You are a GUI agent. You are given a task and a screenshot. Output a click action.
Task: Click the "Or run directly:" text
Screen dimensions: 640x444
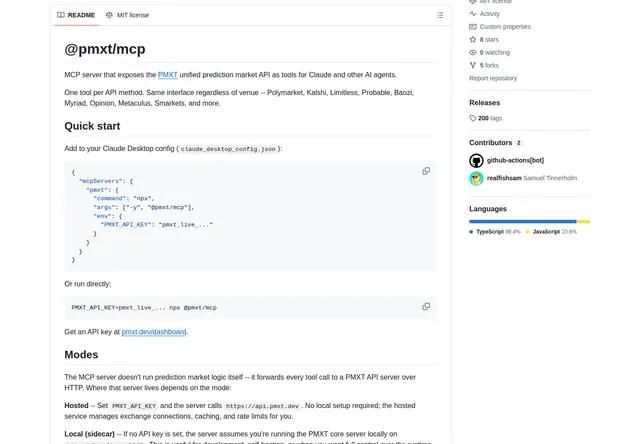(88, 284)
